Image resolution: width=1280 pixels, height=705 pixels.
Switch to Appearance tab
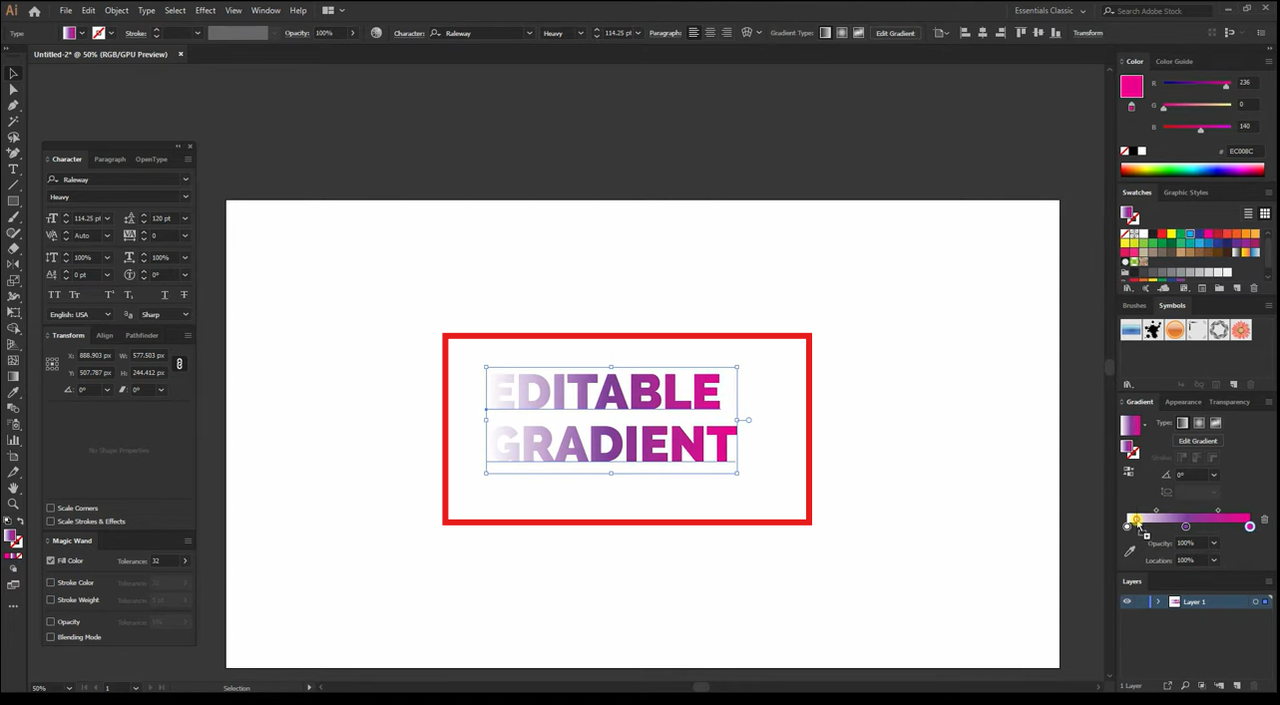[x=1183, y=402]
